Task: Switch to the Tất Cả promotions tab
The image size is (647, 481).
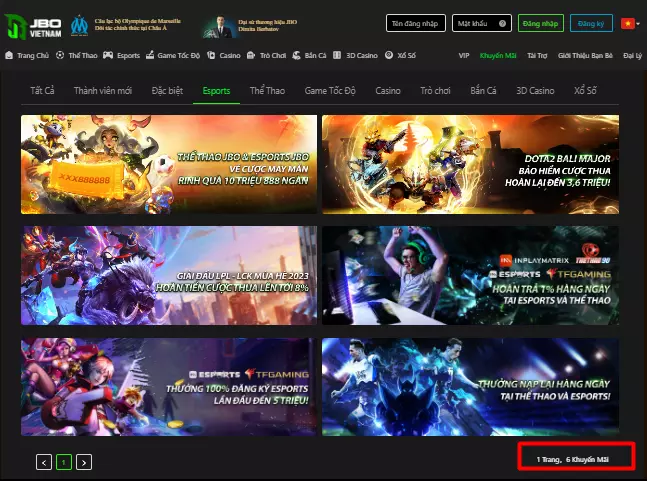Action: (42, 90)
